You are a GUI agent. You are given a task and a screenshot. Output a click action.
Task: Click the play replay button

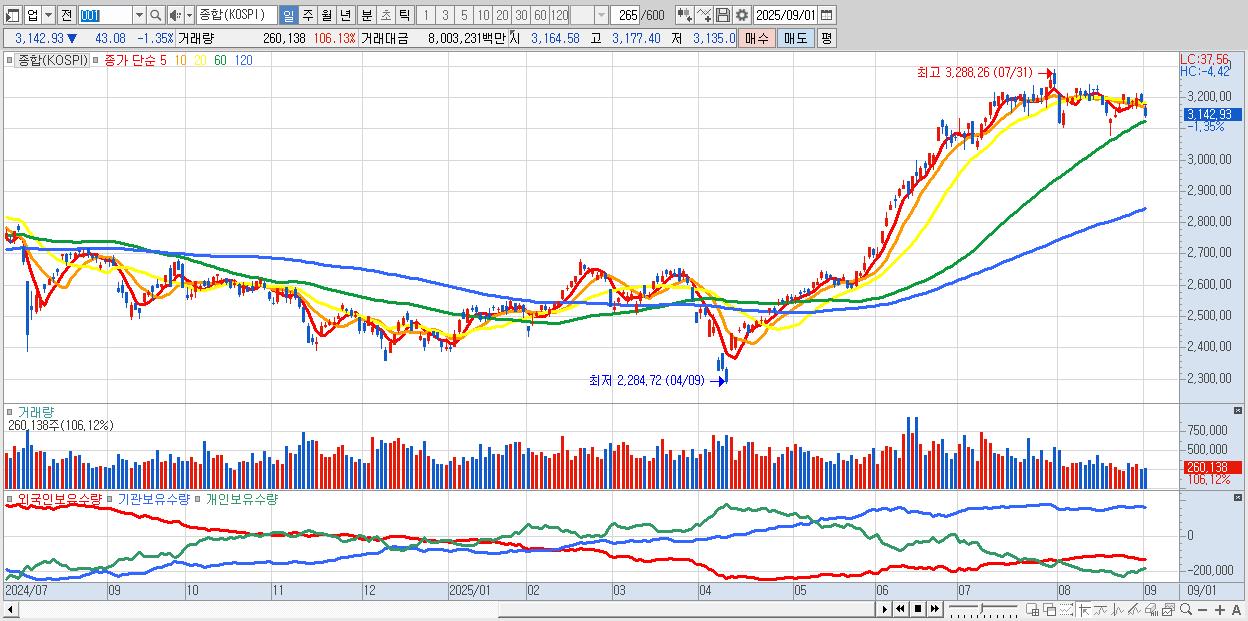(x=885, y=609)
